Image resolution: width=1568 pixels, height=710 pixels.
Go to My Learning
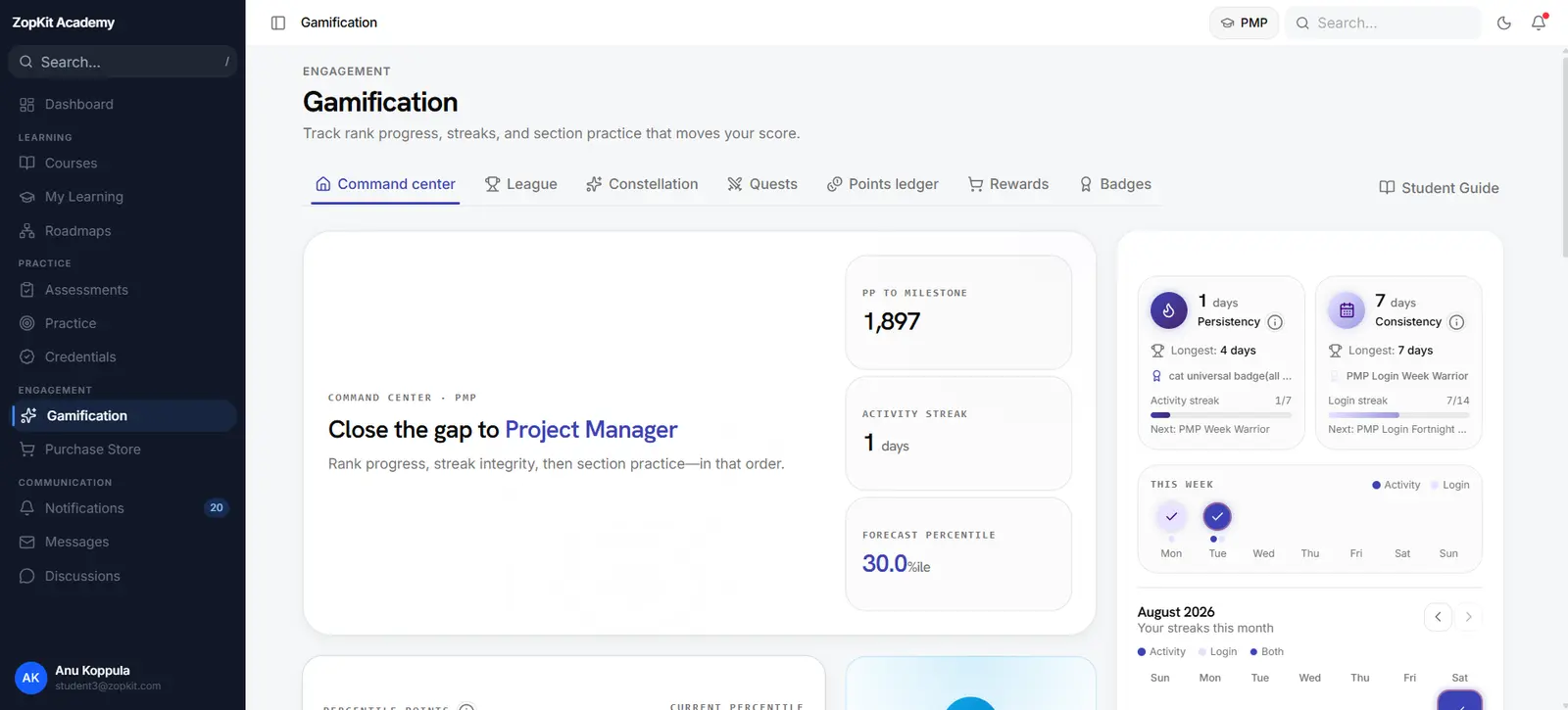pyautogui.click(x=122, y=197)
